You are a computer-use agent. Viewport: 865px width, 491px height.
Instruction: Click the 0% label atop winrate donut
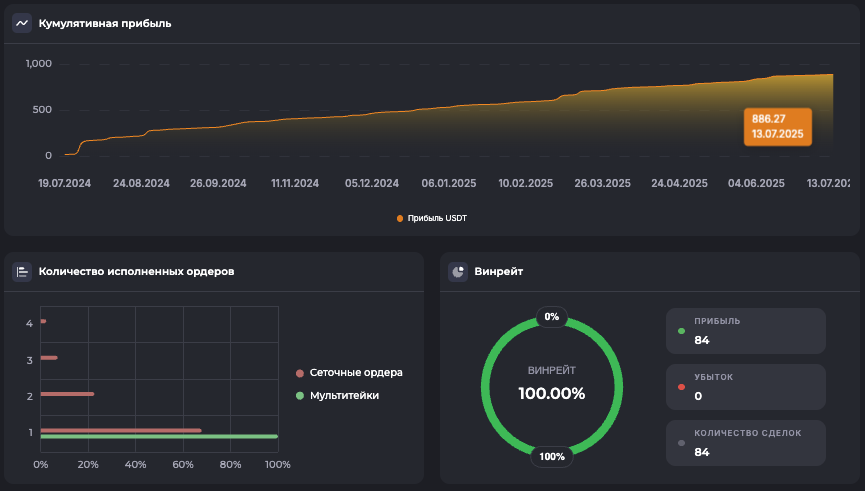pyautogui.click(x=552, y=317)
